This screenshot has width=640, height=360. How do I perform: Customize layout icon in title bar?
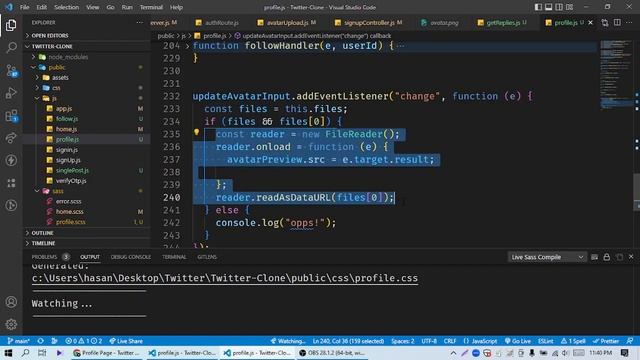[569, 7]
